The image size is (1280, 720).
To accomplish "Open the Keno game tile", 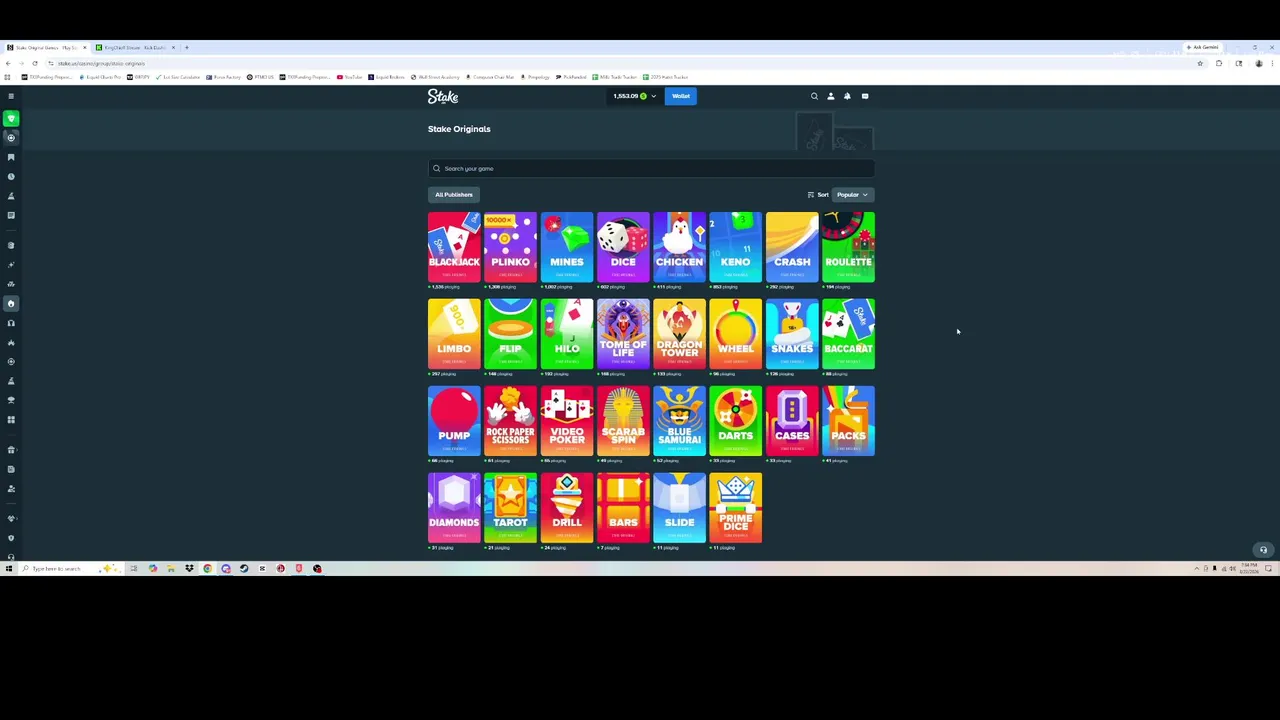I will click(x=735, y=246).
